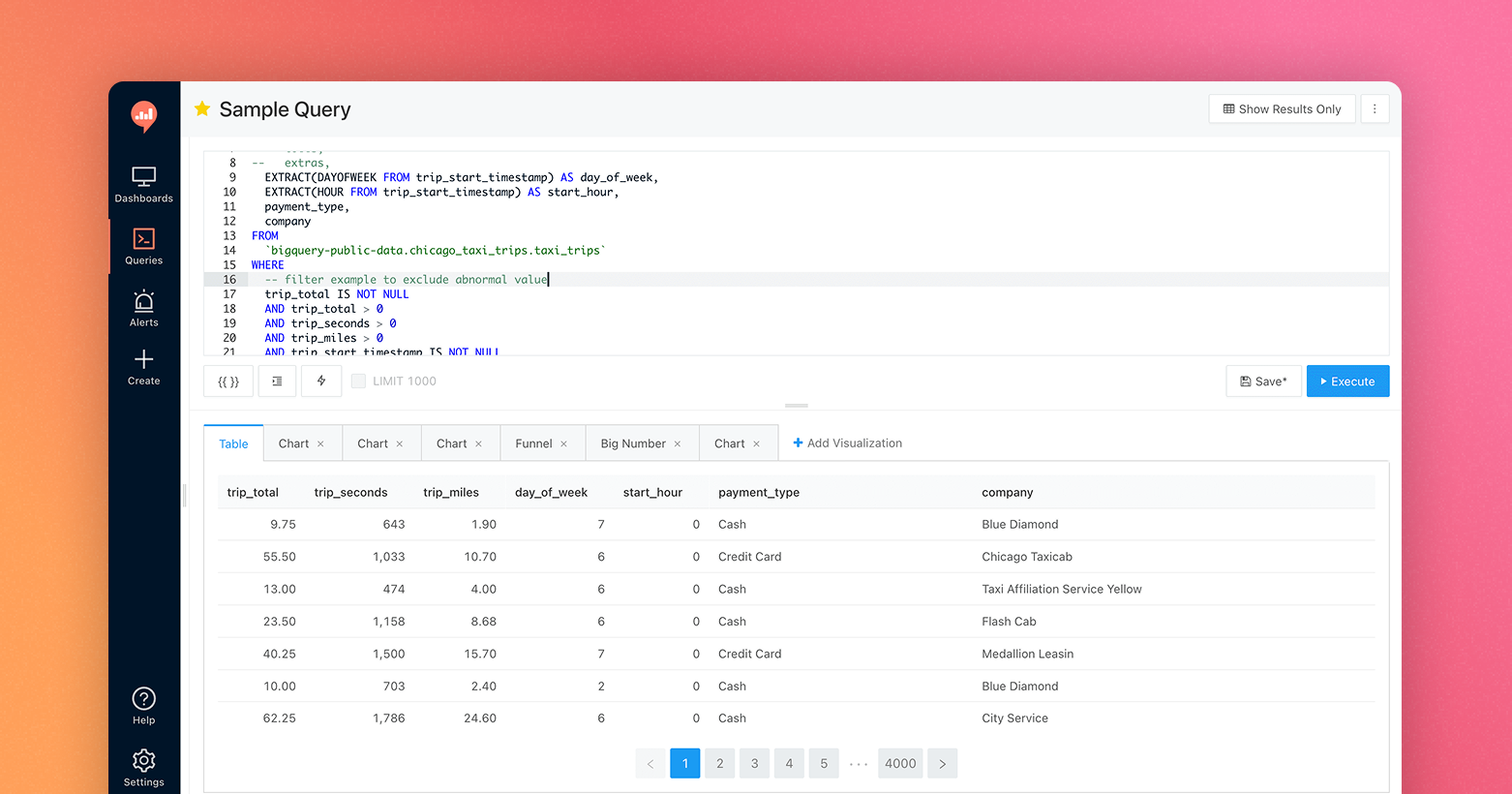Click Add Visualization
The height and width of the screenshot is (794, 1512).
847,443
